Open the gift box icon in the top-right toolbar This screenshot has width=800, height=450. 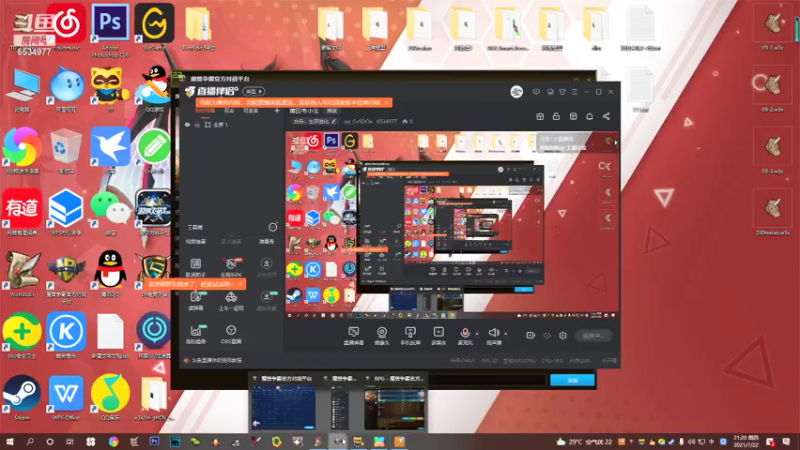(x=540, y=116)
